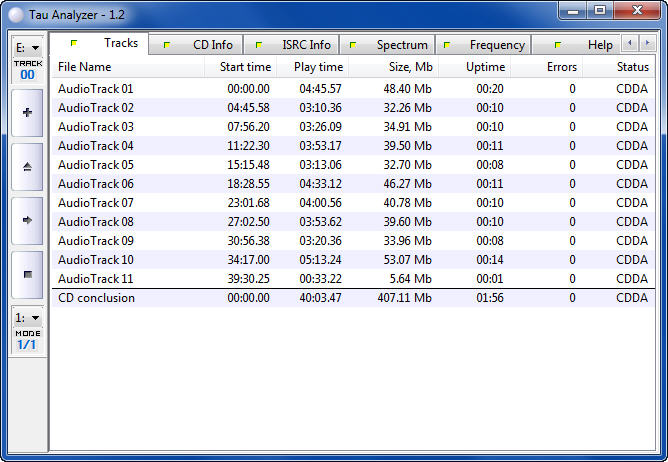Viewport: 668px width, 462px height.
Task: Go to the Frequency tab
Action: (x=486, y=45)
